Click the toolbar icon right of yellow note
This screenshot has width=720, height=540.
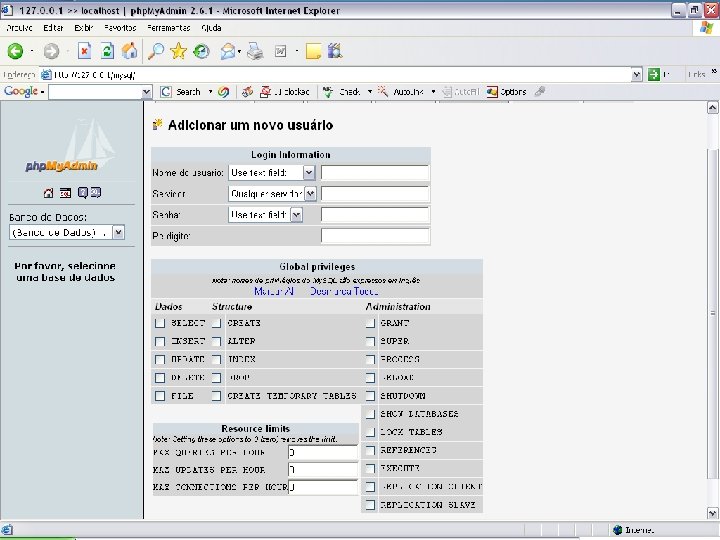coord(335,51)
